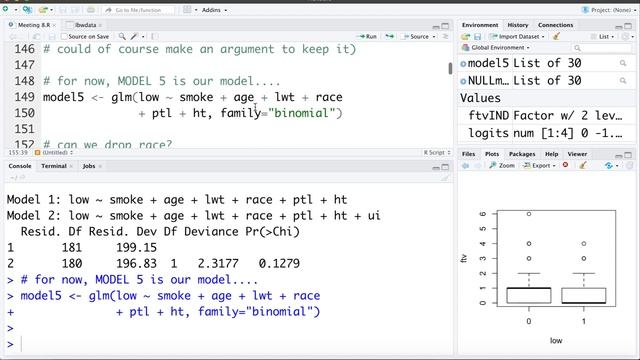The width and height of the screenshot is (640, 360).
Task: Open the (Untitled) section navigator dropdown
Action: [54, 152]
